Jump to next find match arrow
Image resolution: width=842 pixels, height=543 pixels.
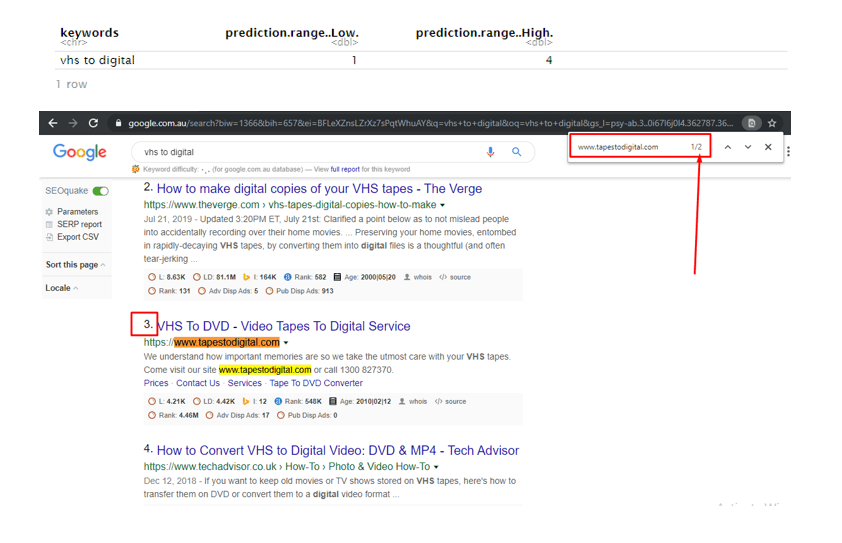[747, 147]
